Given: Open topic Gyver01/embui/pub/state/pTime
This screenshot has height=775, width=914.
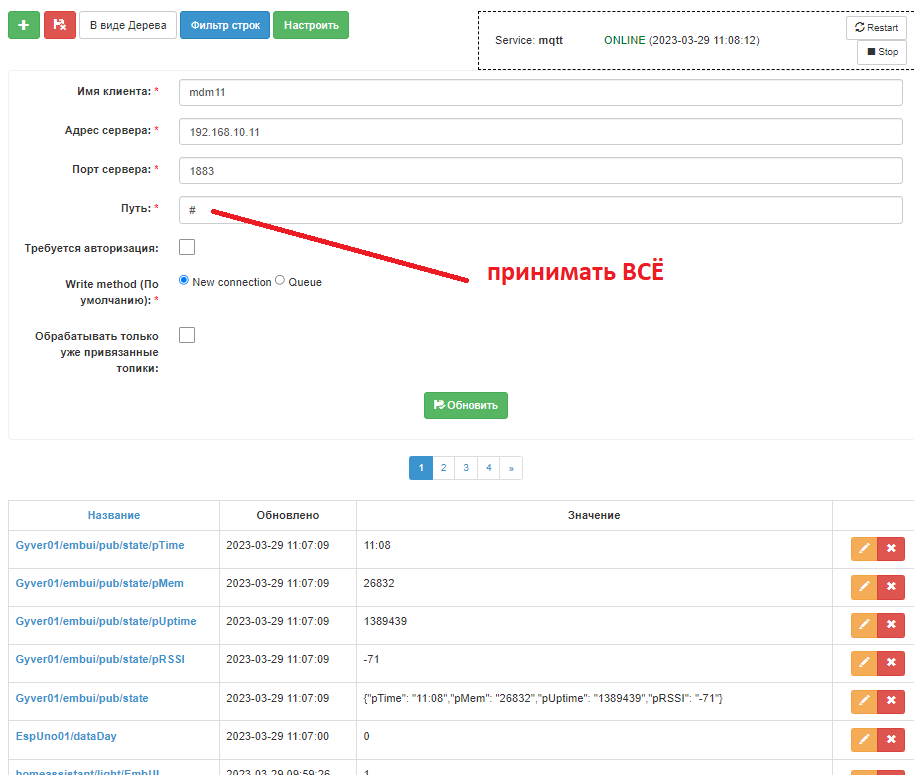Looking at the screenshot, I should (x=100, y=545).
